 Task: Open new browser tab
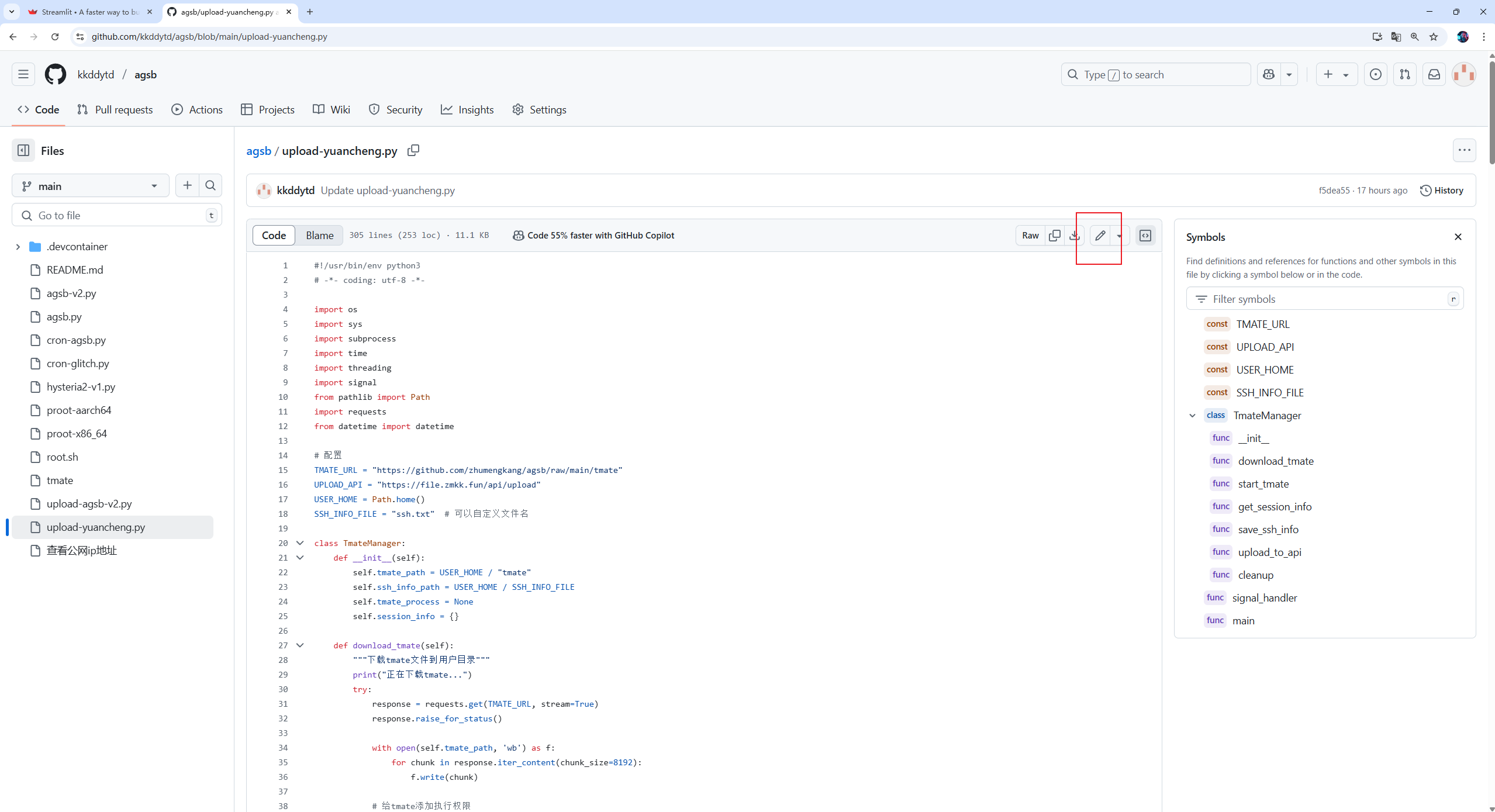click(x=310, y=12)
